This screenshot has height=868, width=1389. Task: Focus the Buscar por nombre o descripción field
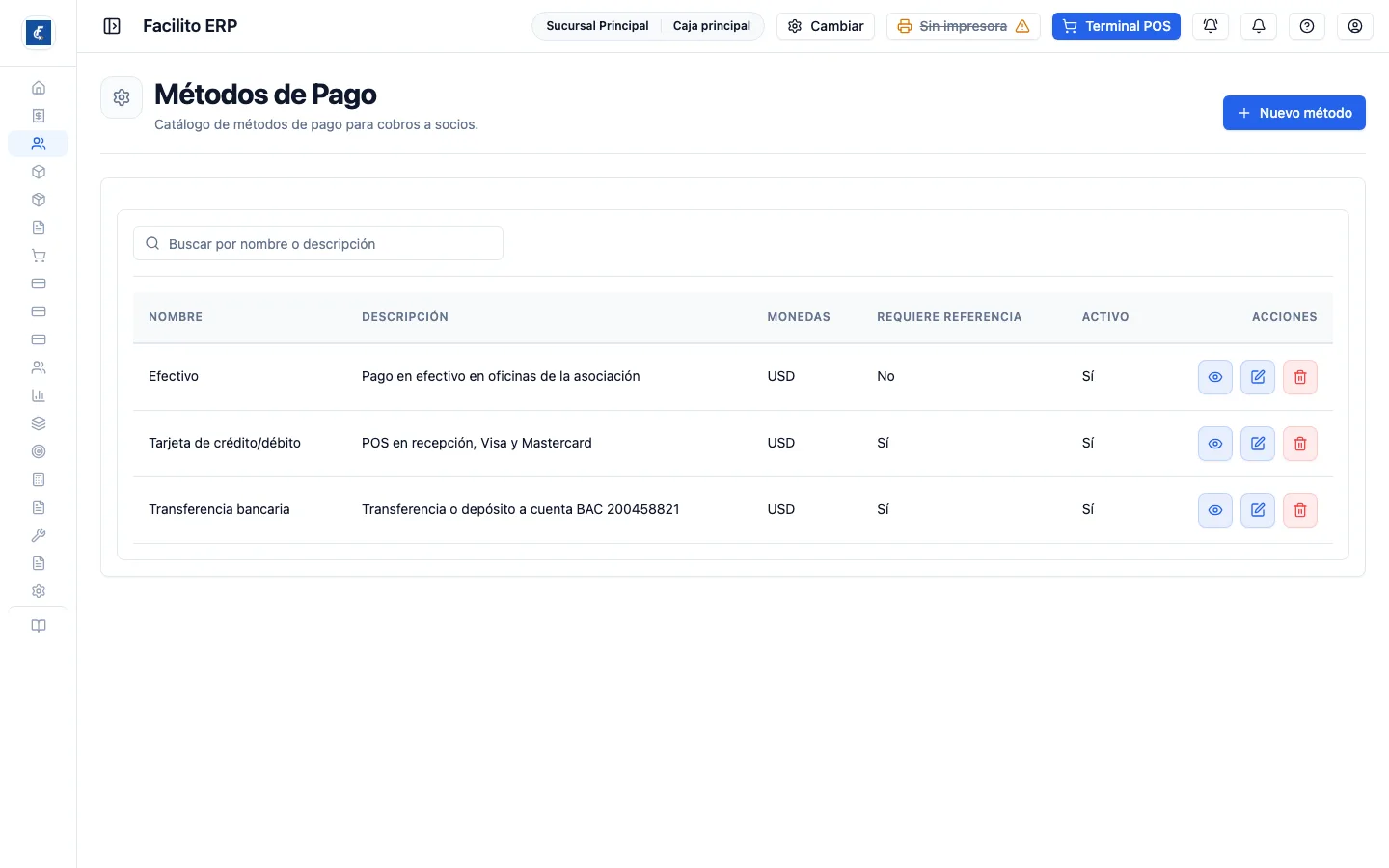(318, 244)
